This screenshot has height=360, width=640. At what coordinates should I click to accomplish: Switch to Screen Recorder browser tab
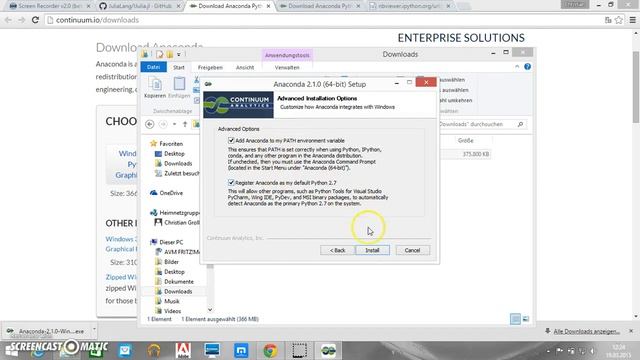pos(49,6)
